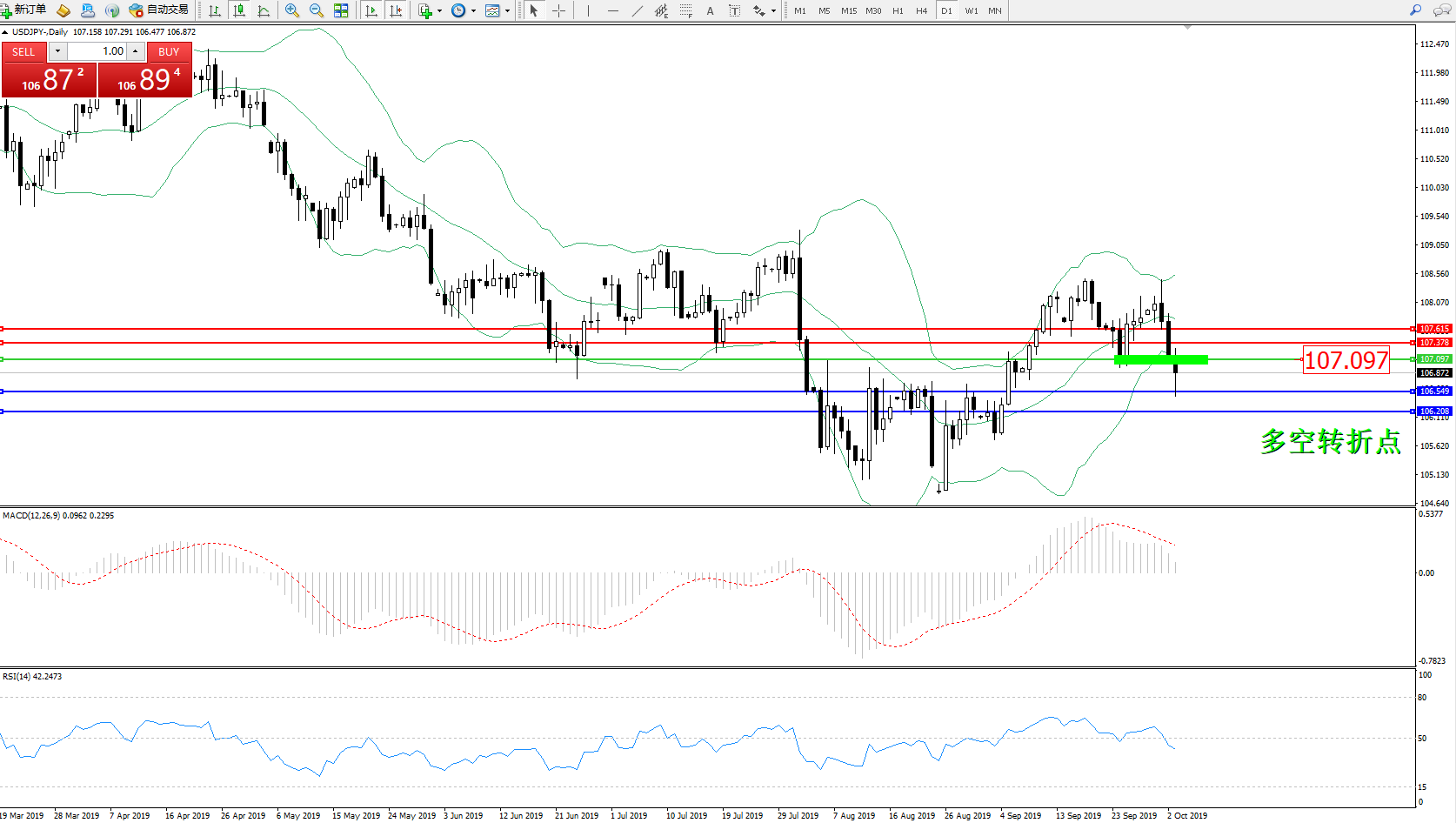Expand the indicators list dropdown arrow
Image resolution: width=1456 pixels, height=823 pixels.
point(439,11)
